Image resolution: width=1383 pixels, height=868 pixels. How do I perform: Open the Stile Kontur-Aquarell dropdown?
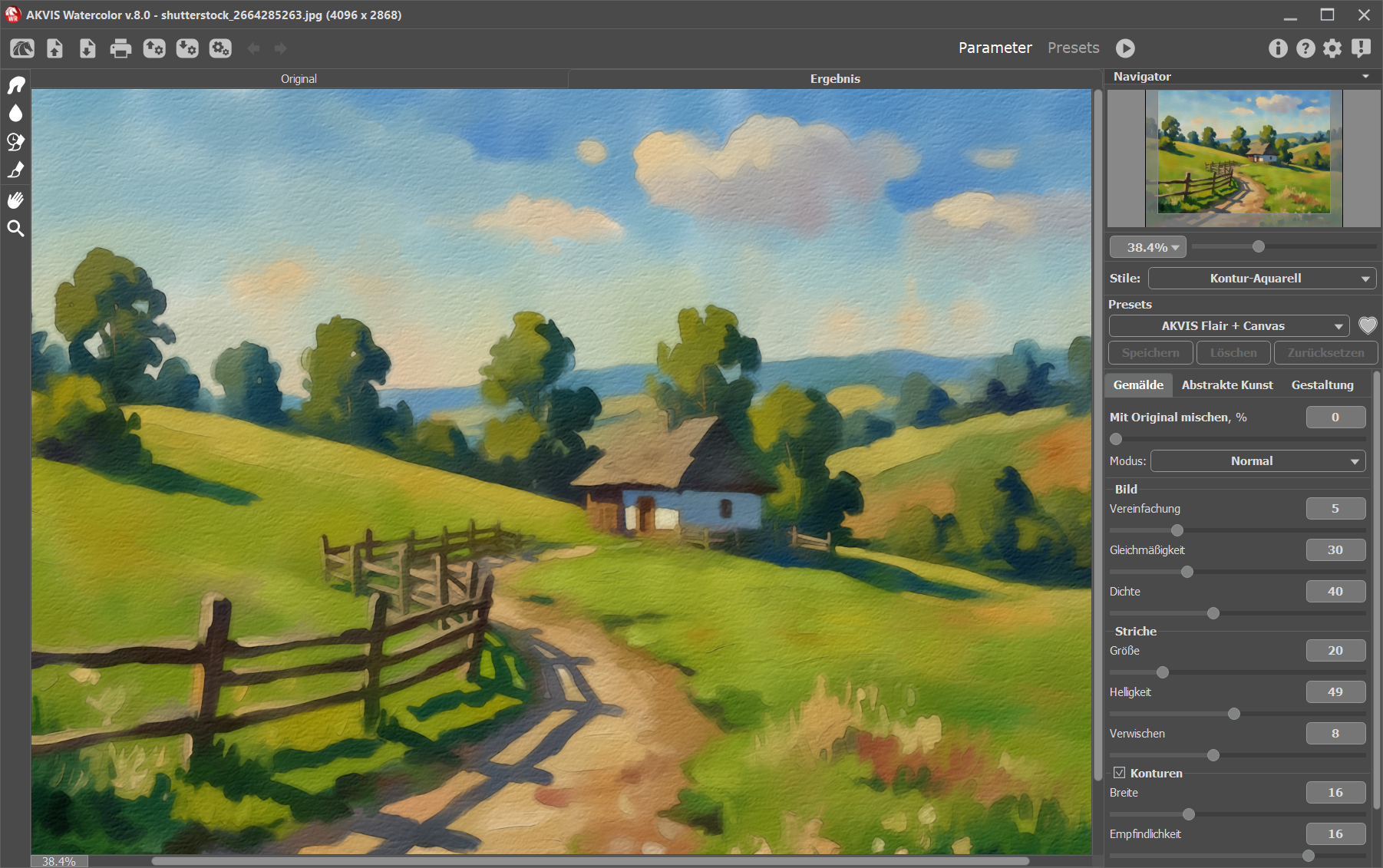click(x=1262, y=279)
